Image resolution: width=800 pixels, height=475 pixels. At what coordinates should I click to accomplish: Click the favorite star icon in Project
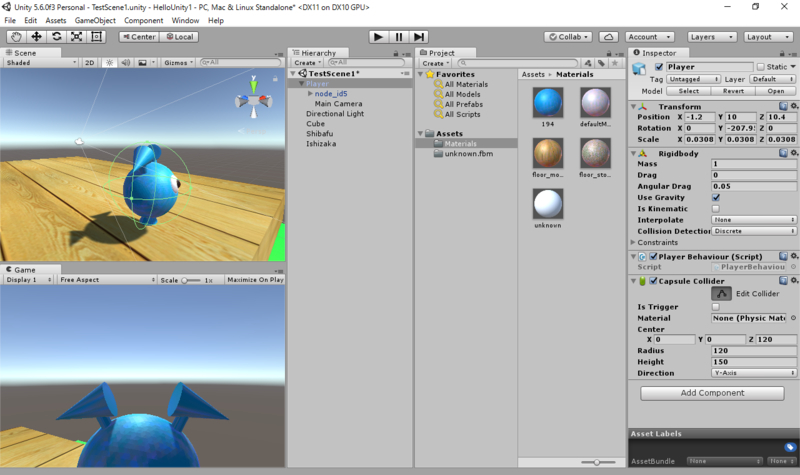[615, 63]
